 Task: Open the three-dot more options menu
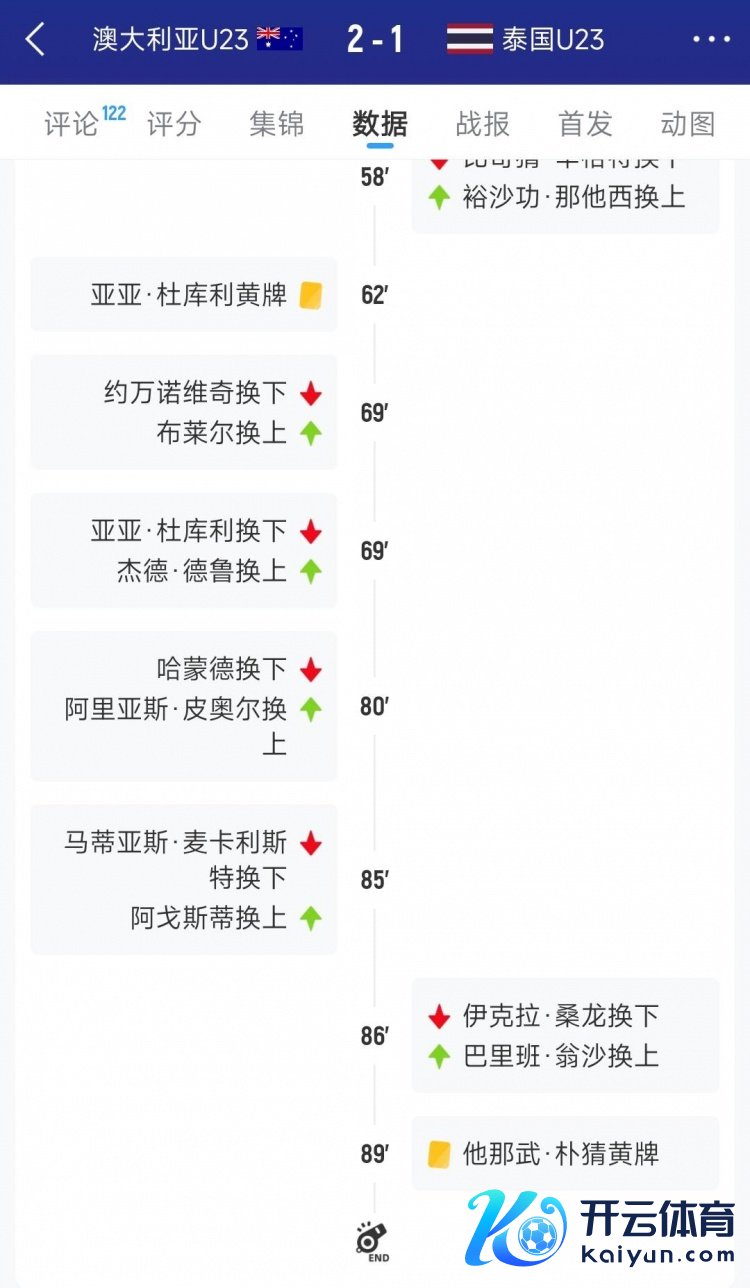pos(711,40)
